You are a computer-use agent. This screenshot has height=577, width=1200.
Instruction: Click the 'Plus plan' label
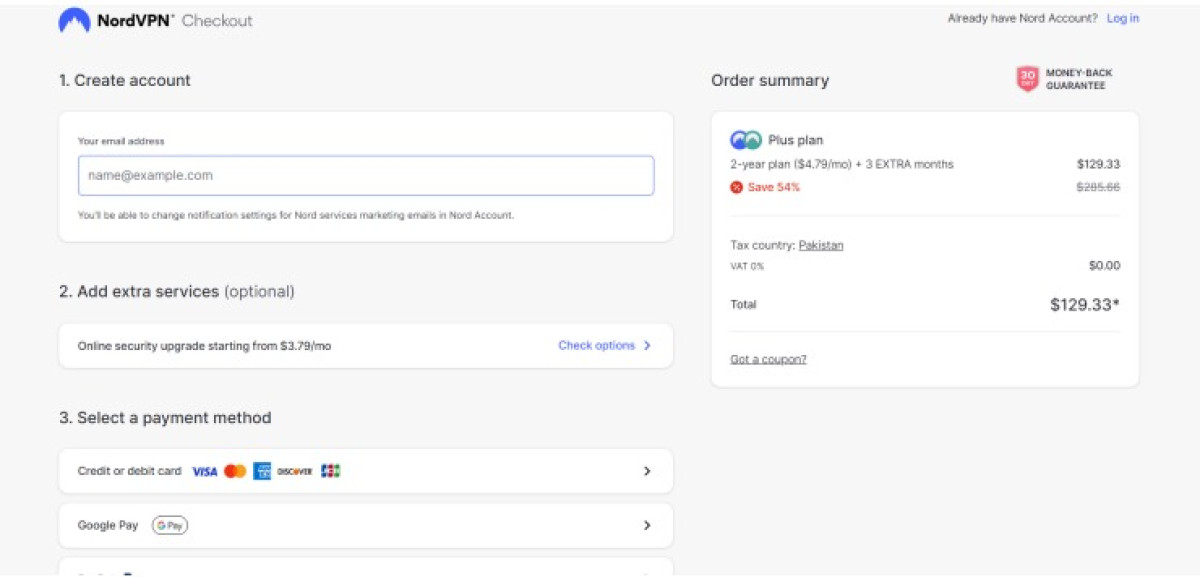[796, 140]
